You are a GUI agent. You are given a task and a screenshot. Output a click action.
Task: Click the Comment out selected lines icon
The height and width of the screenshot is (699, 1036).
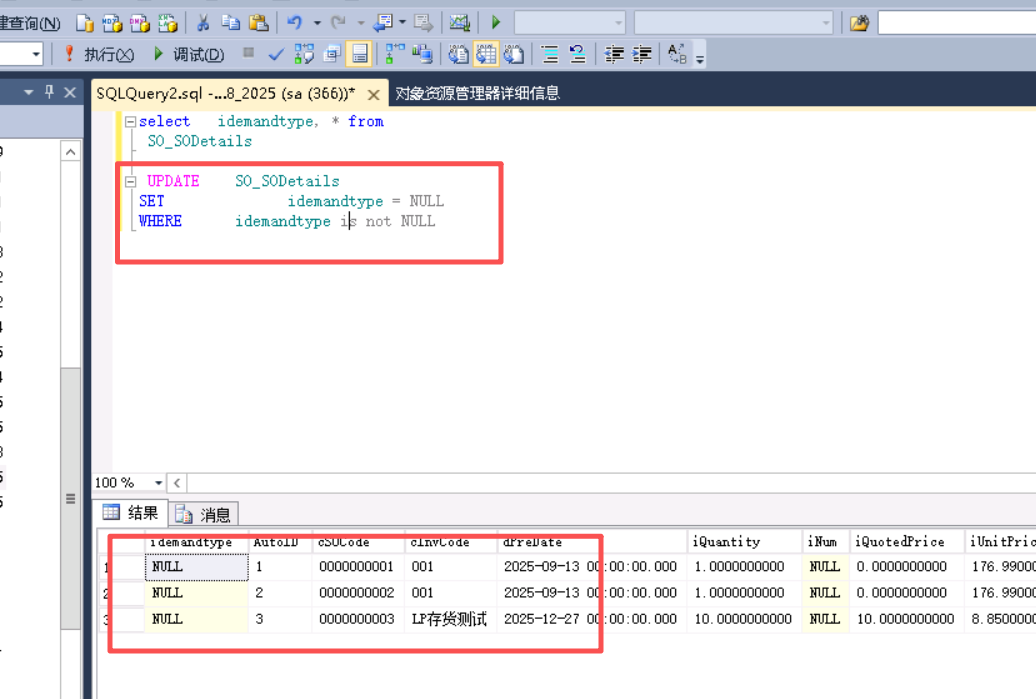tap(549, 54)
